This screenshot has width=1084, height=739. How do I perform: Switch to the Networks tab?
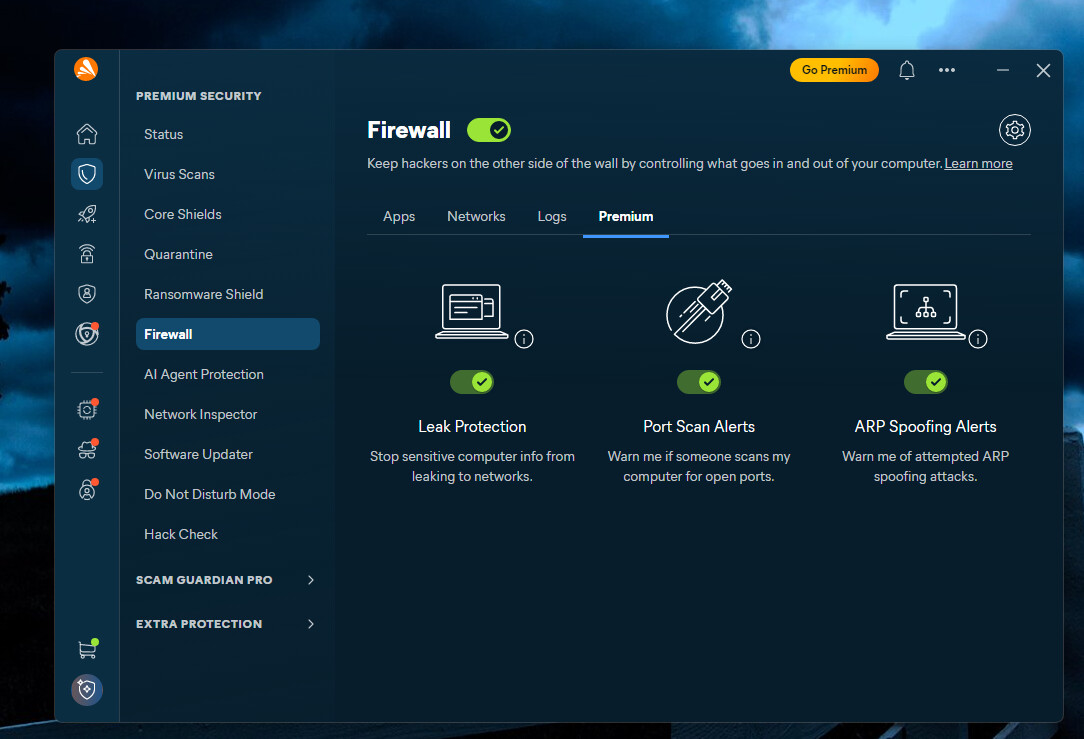(476, 216)
